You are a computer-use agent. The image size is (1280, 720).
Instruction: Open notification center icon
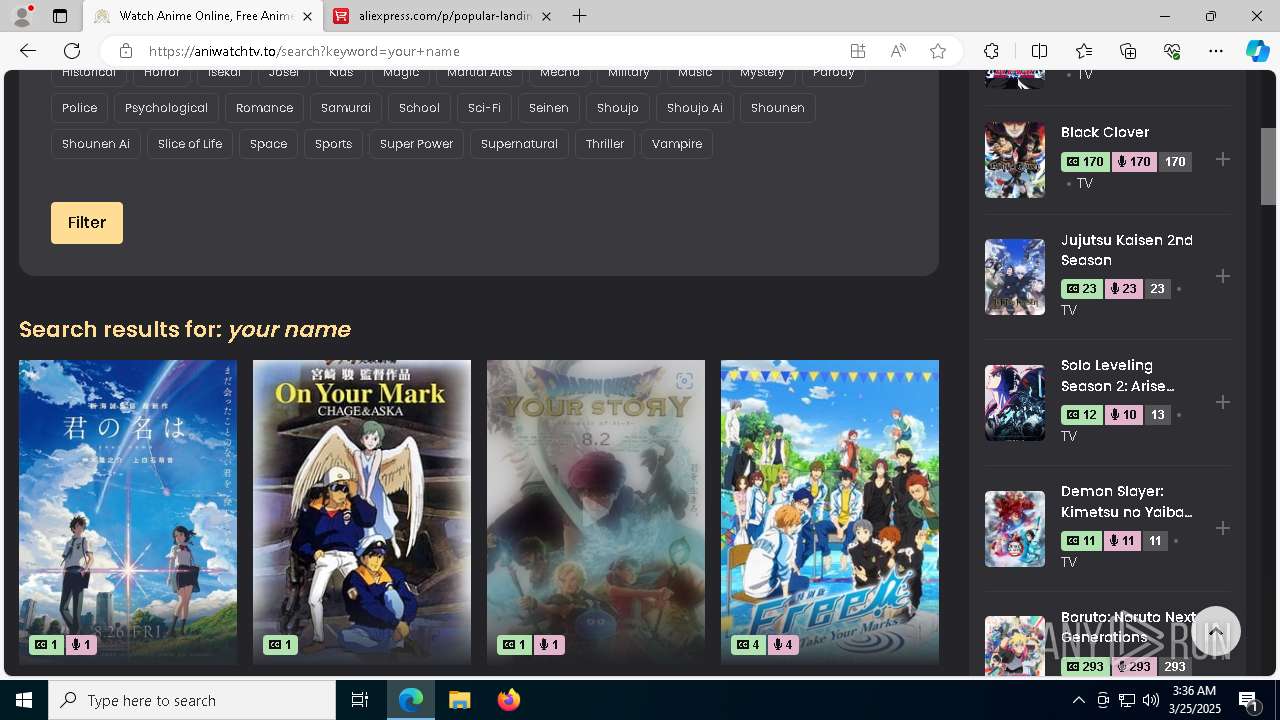[x=1248, y=700]
